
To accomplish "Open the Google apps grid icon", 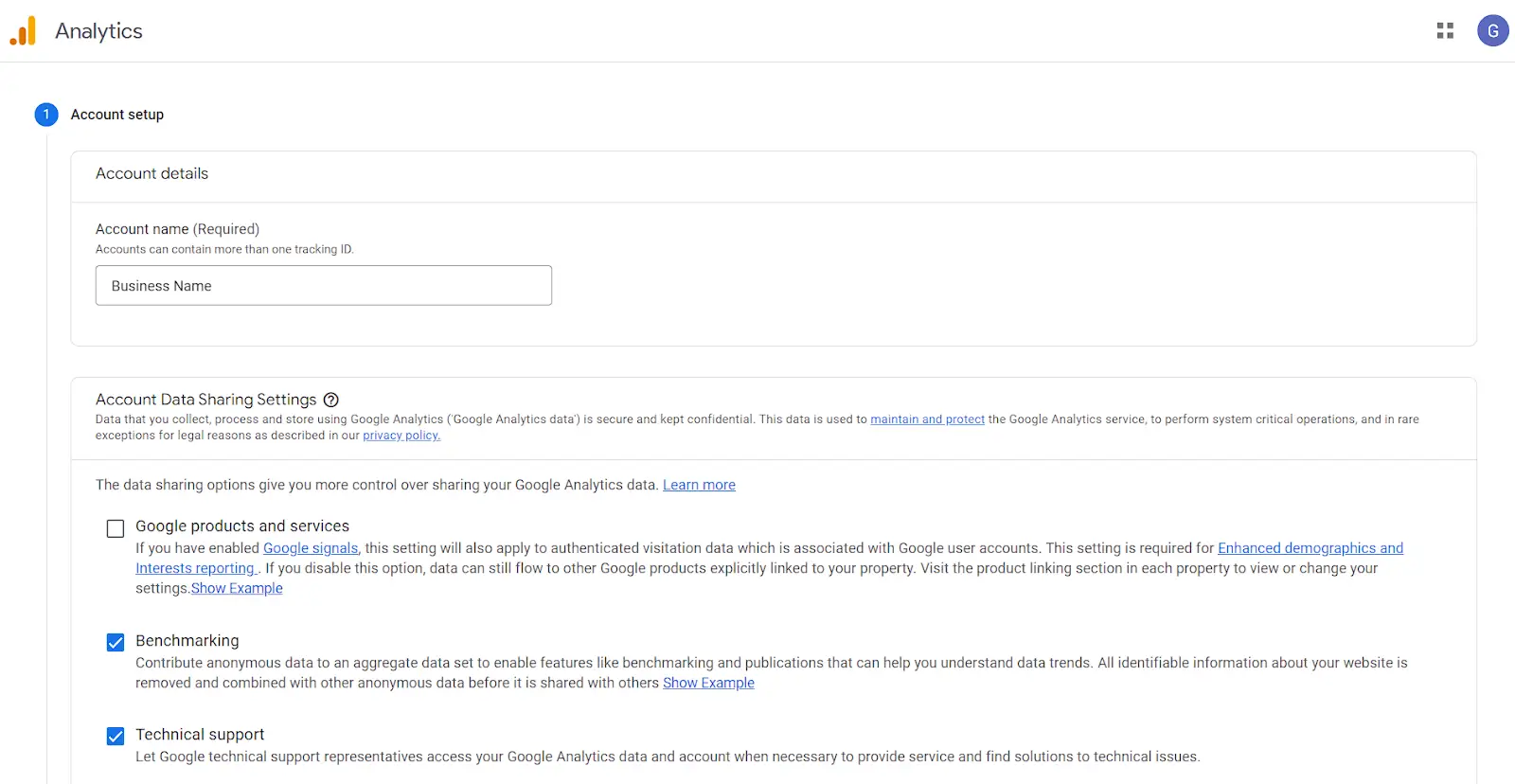I will pyautogui.click(x=1445, y=31).
